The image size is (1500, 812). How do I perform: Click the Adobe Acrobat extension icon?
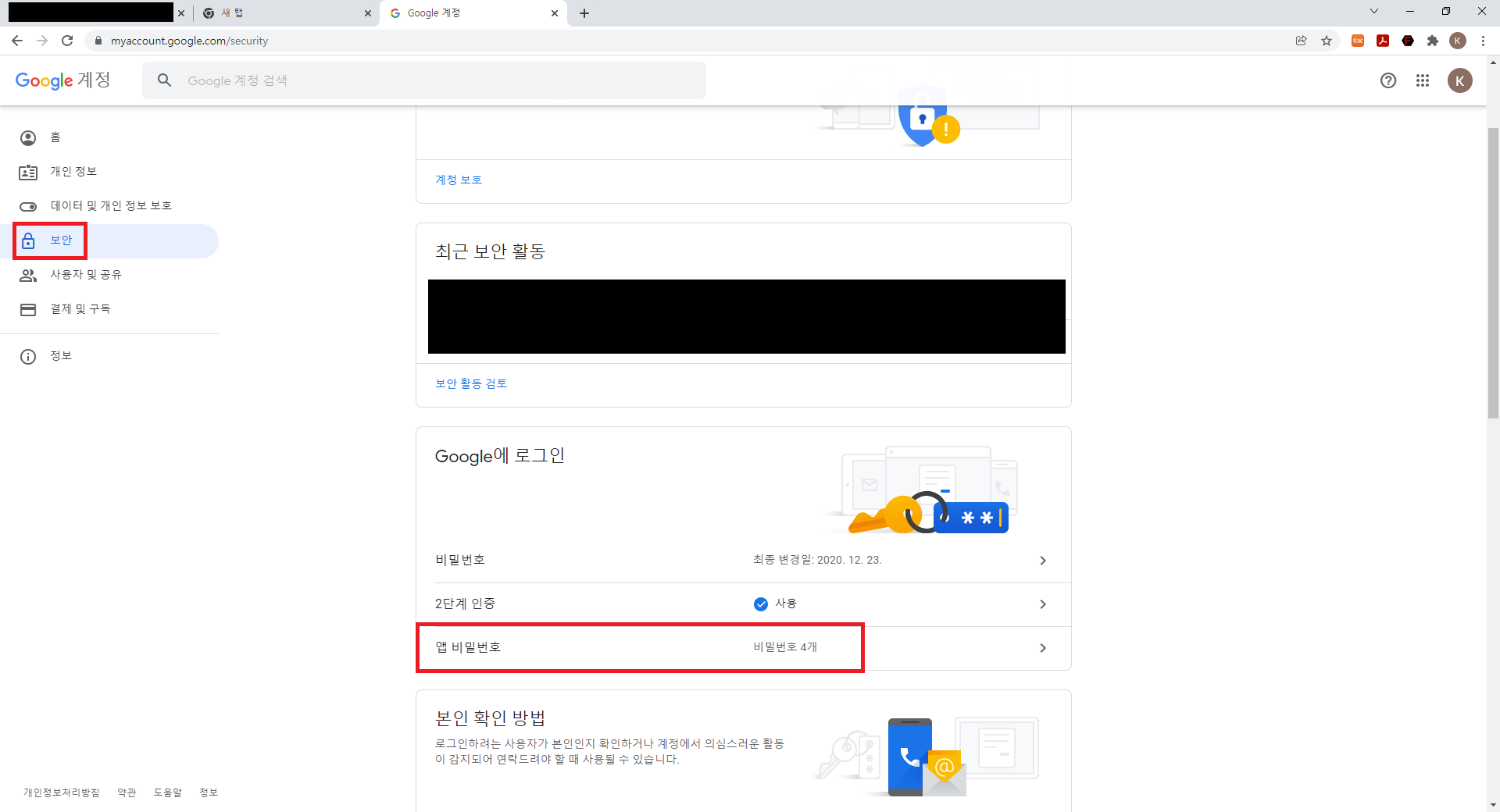point(1383,41)
